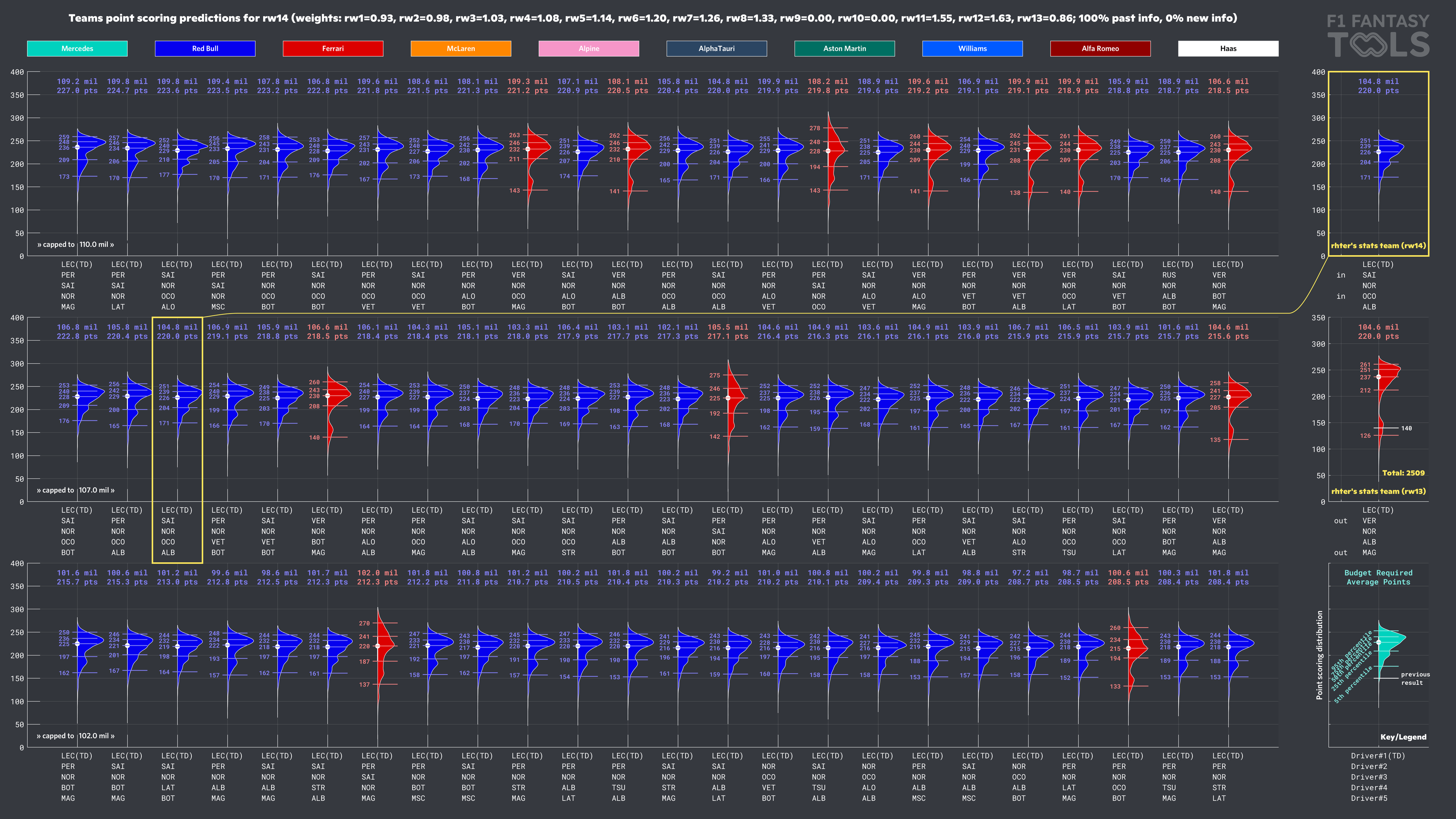Toggle the Haas team visibility
Viewport: 1456px width, 819px height.
click(1228, 49)
